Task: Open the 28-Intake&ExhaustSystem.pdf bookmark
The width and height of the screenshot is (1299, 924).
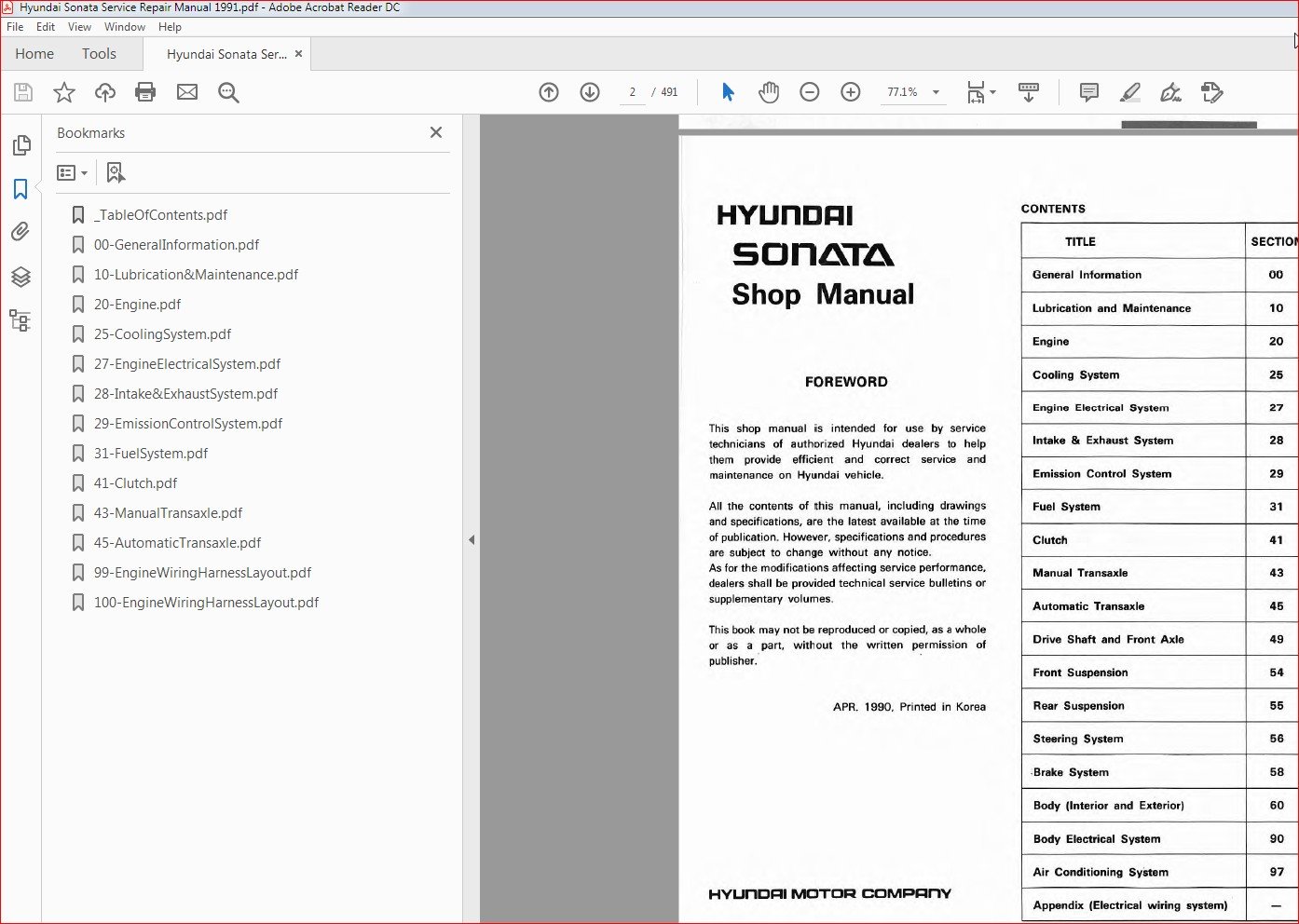Action: 185,394
